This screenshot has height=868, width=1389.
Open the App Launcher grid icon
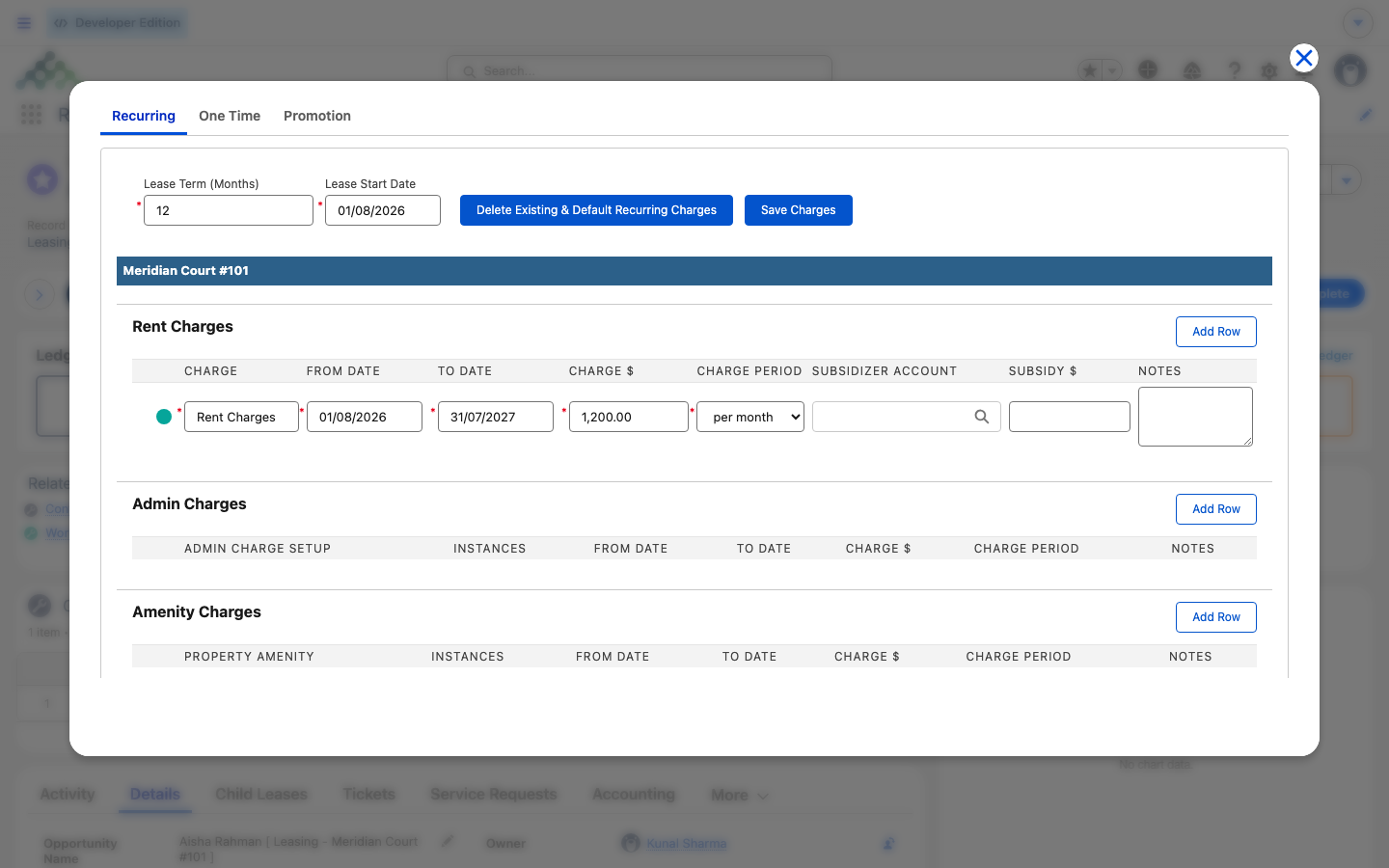click(x=32, y=115)
